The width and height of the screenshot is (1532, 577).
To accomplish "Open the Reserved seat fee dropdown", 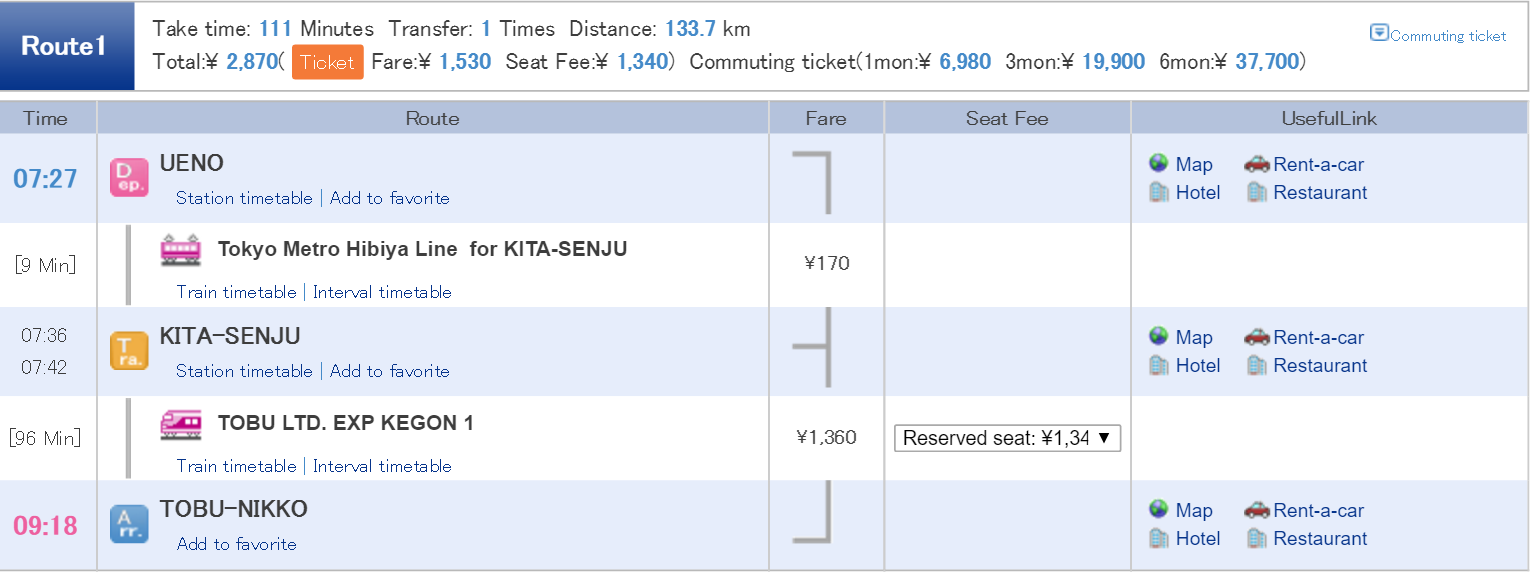I will click(1007, 438).
